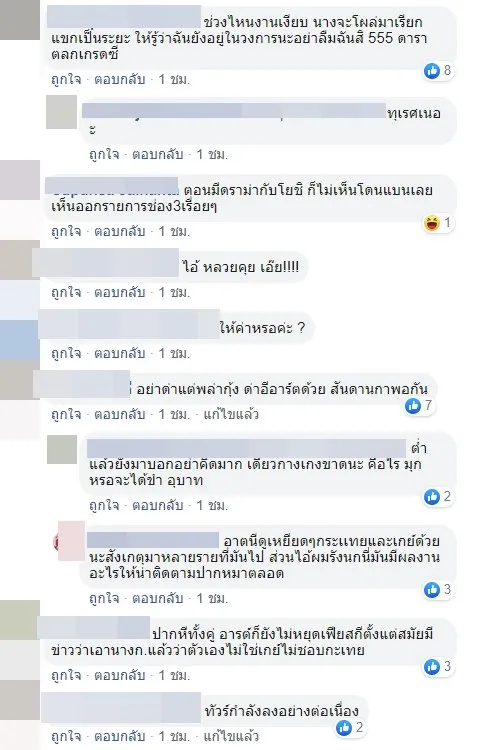The image size is (491, 750).
Task: Open profile picture of ทุเรศเนอะ reply author
Action: click(x=61, y=112)
